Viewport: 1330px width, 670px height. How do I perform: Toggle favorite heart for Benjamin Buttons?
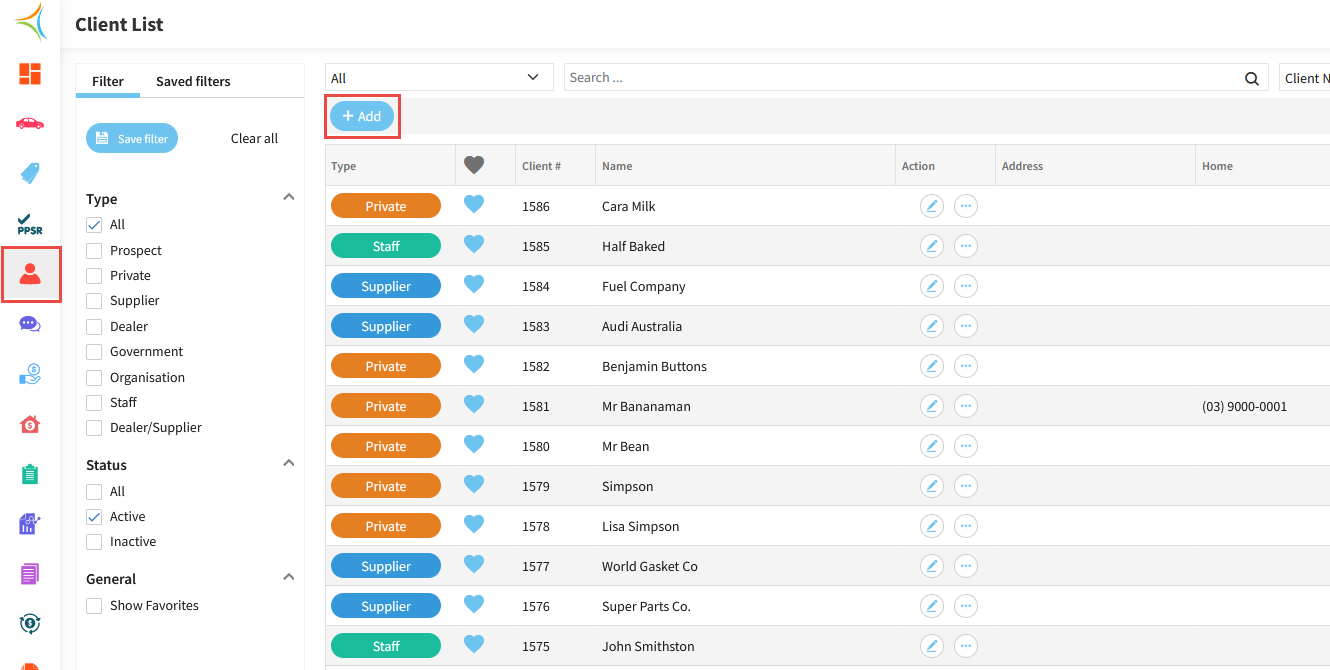pyautogui.click(x=474, y=365)
